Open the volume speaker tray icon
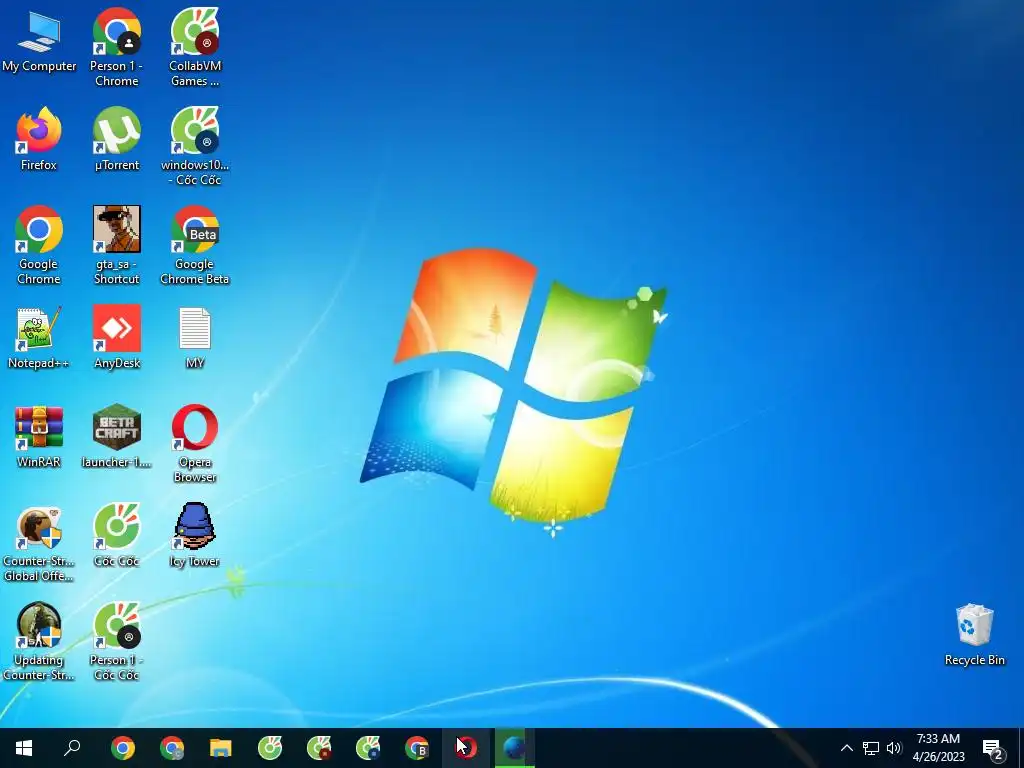Image resolution: width=1024 pixels, height=768 pixels. tap(894, 748)
